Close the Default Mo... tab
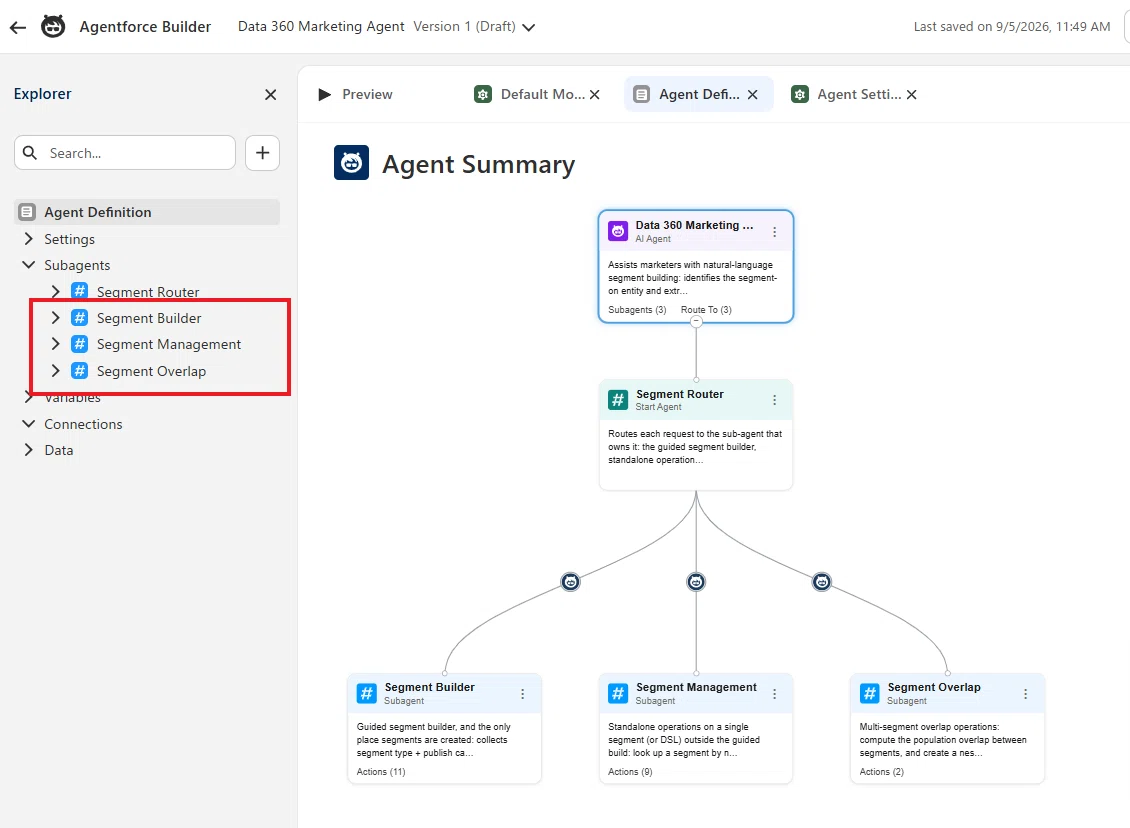 pos(595,94)
